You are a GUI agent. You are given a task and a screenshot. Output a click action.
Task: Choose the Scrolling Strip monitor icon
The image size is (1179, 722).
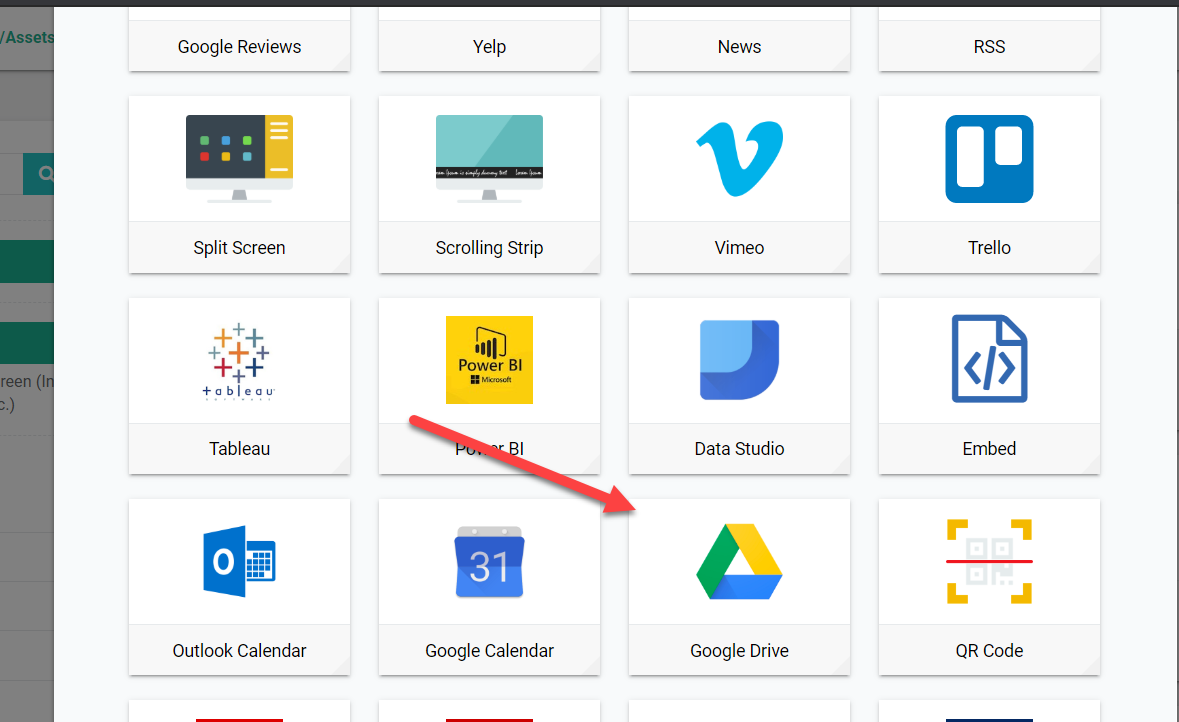(489, 159)
